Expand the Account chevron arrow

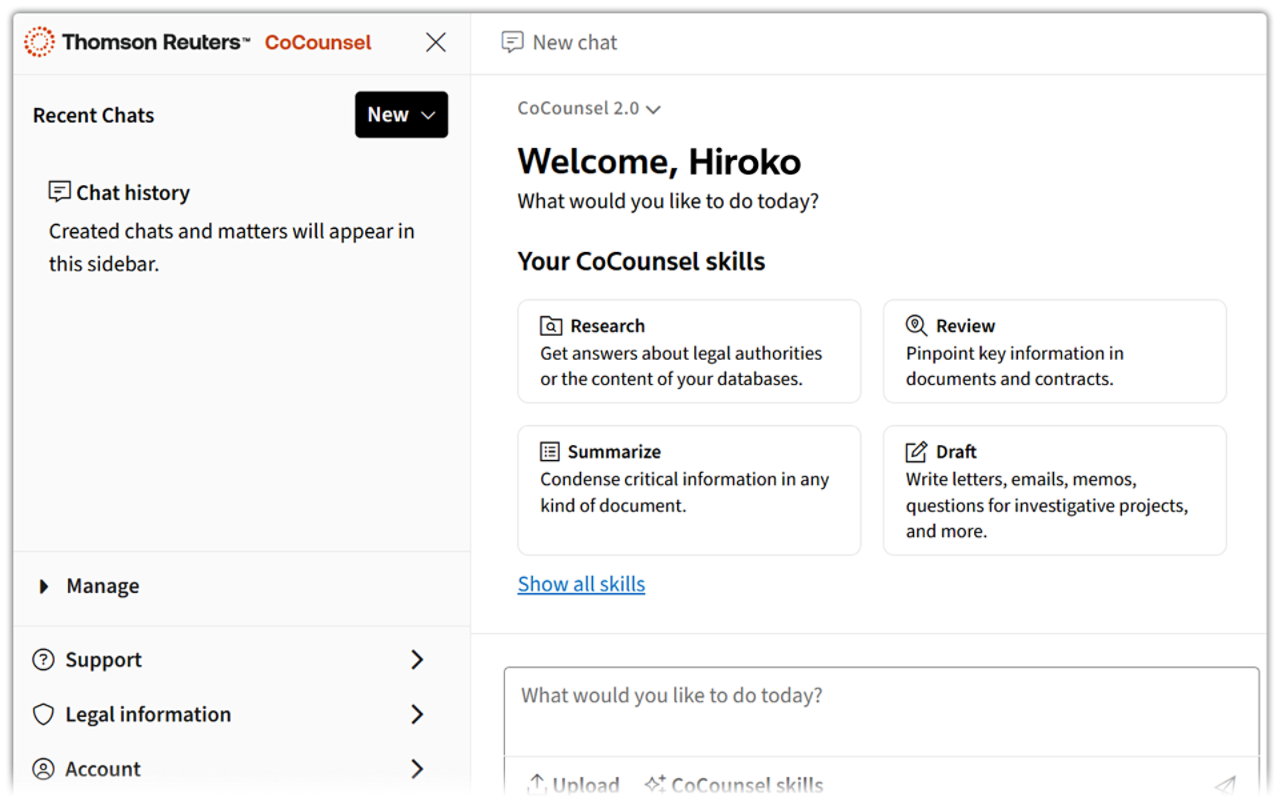(417, 769)
